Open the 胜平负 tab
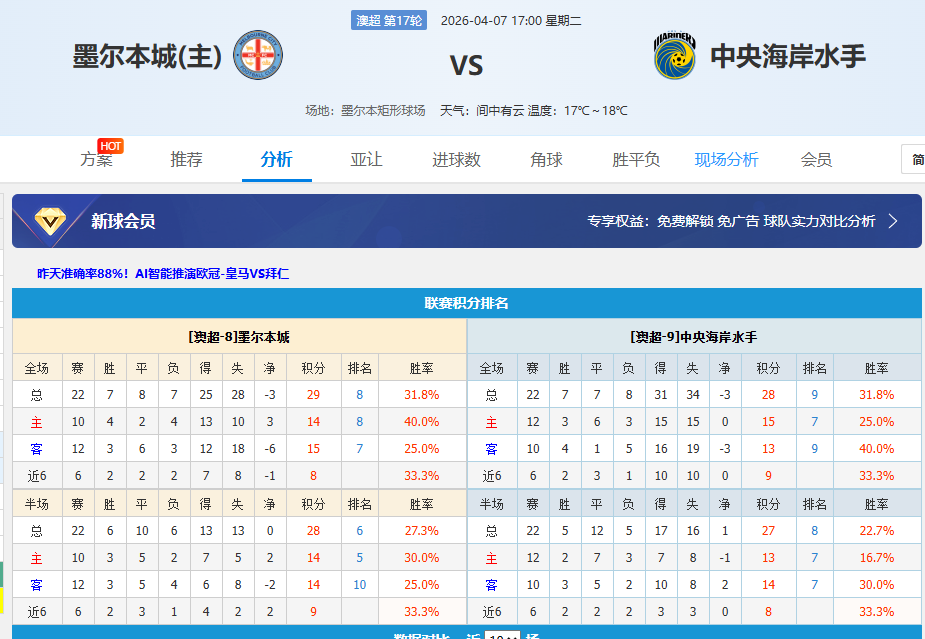Screen dimensions: 925x639 636,160
